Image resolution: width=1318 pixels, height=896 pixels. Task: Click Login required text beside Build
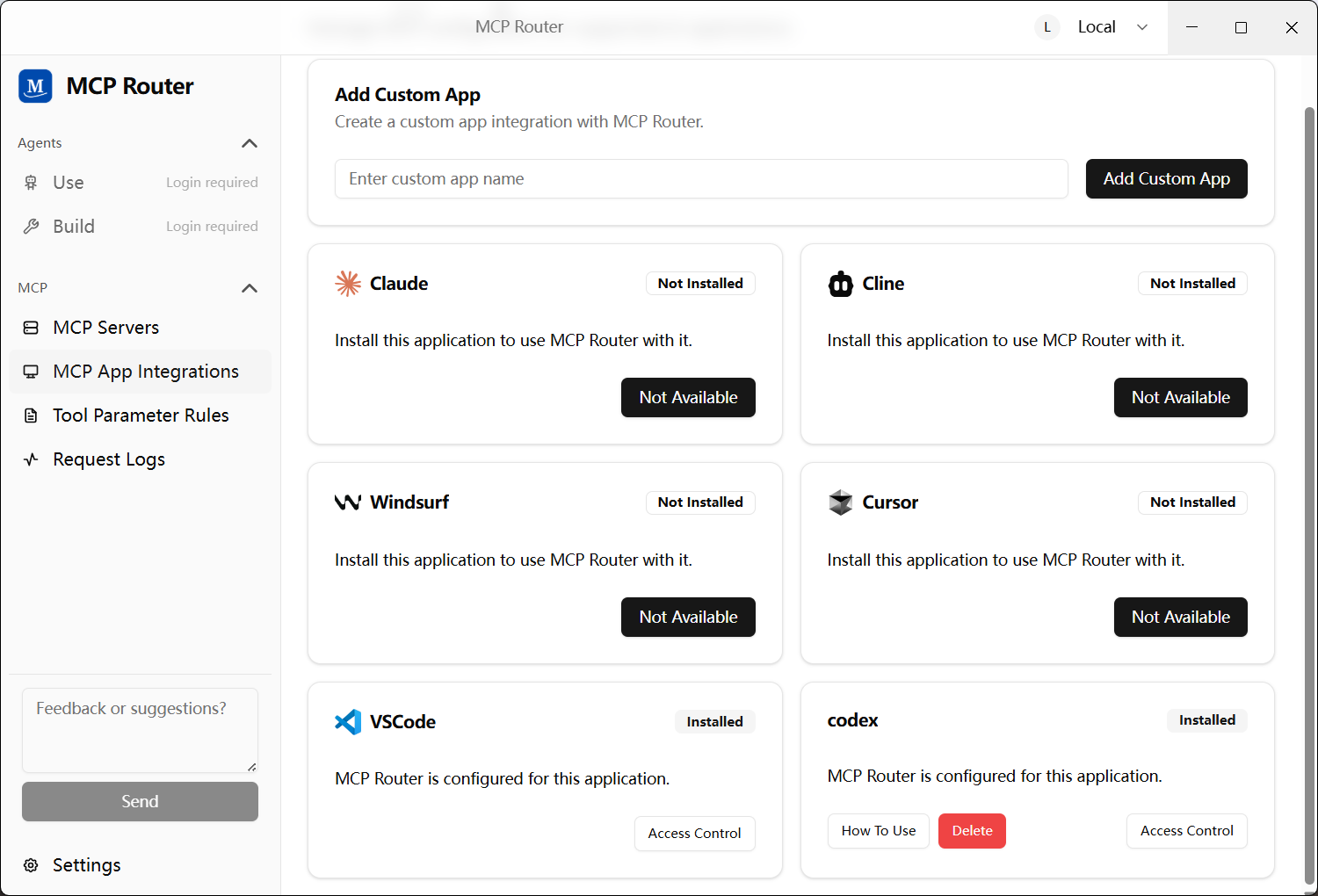212,227
